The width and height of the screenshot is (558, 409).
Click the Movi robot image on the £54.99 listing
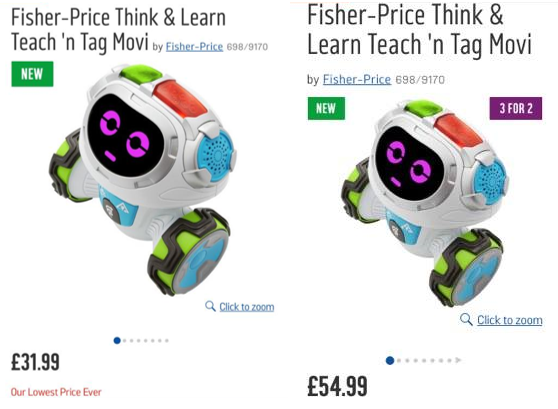[x=425, y=203]
